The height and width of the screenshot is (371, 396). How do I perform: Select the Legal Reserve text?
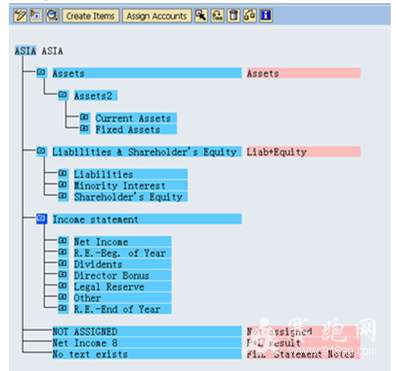pos(122,287)
